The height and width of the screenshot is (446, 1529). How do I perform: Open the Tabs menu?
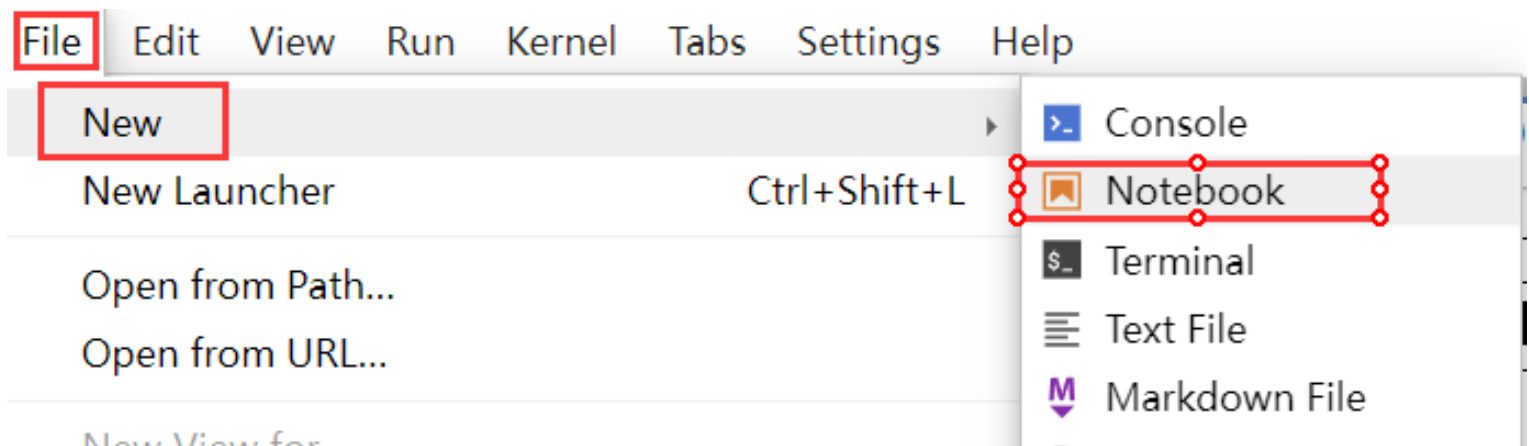pos(707,42)
